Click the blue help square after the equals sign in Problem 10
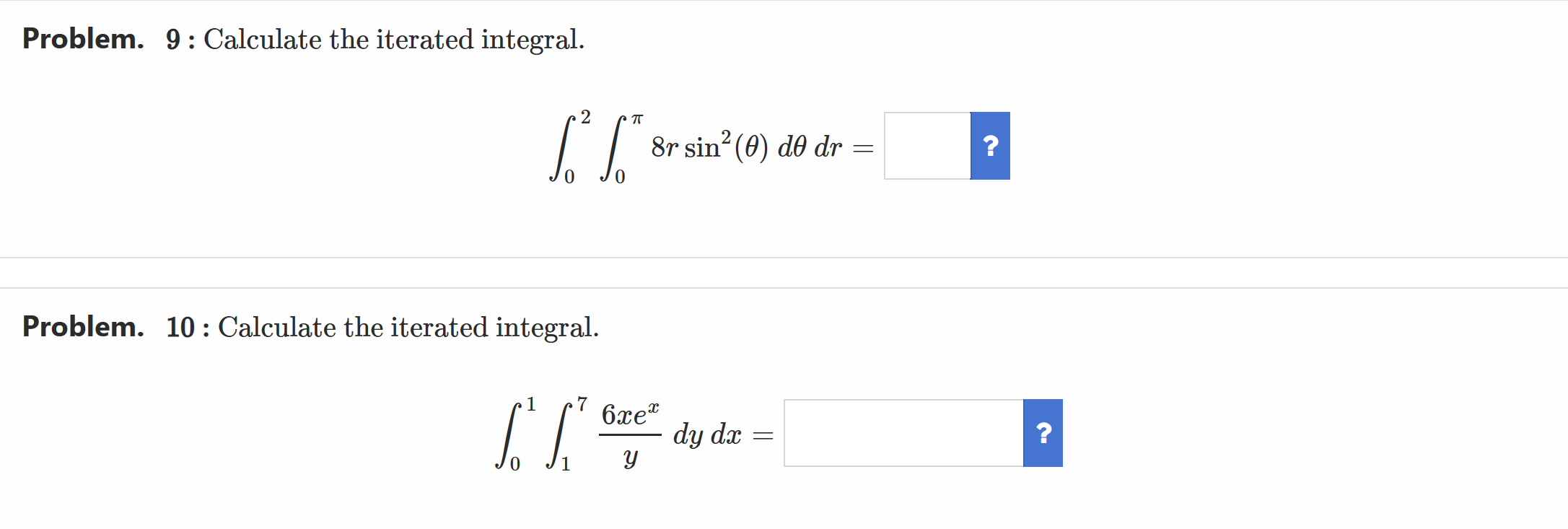 [x=1043, y=433]
